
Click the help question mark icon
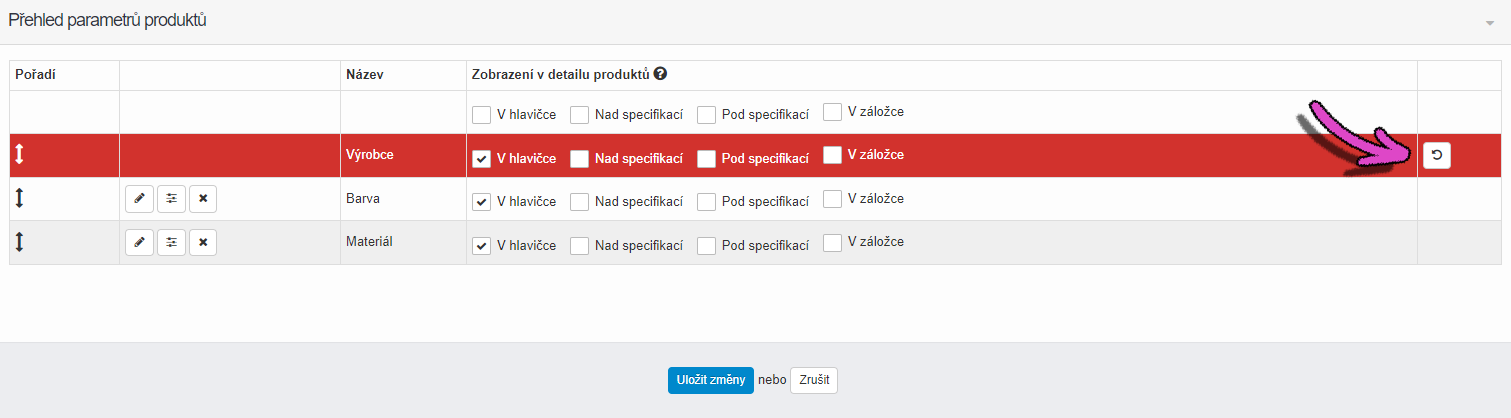pos(661,74)
